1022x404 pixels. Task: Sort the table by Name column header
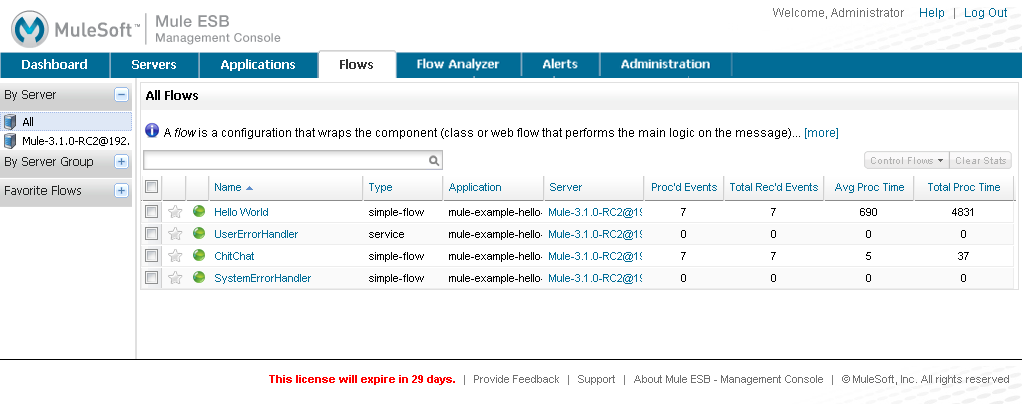point(228,187)
